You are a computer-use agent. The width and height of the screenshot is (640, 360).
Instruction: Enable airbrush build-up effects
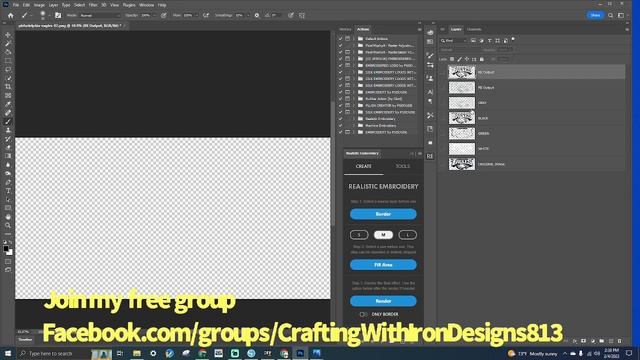click(206, 16)
